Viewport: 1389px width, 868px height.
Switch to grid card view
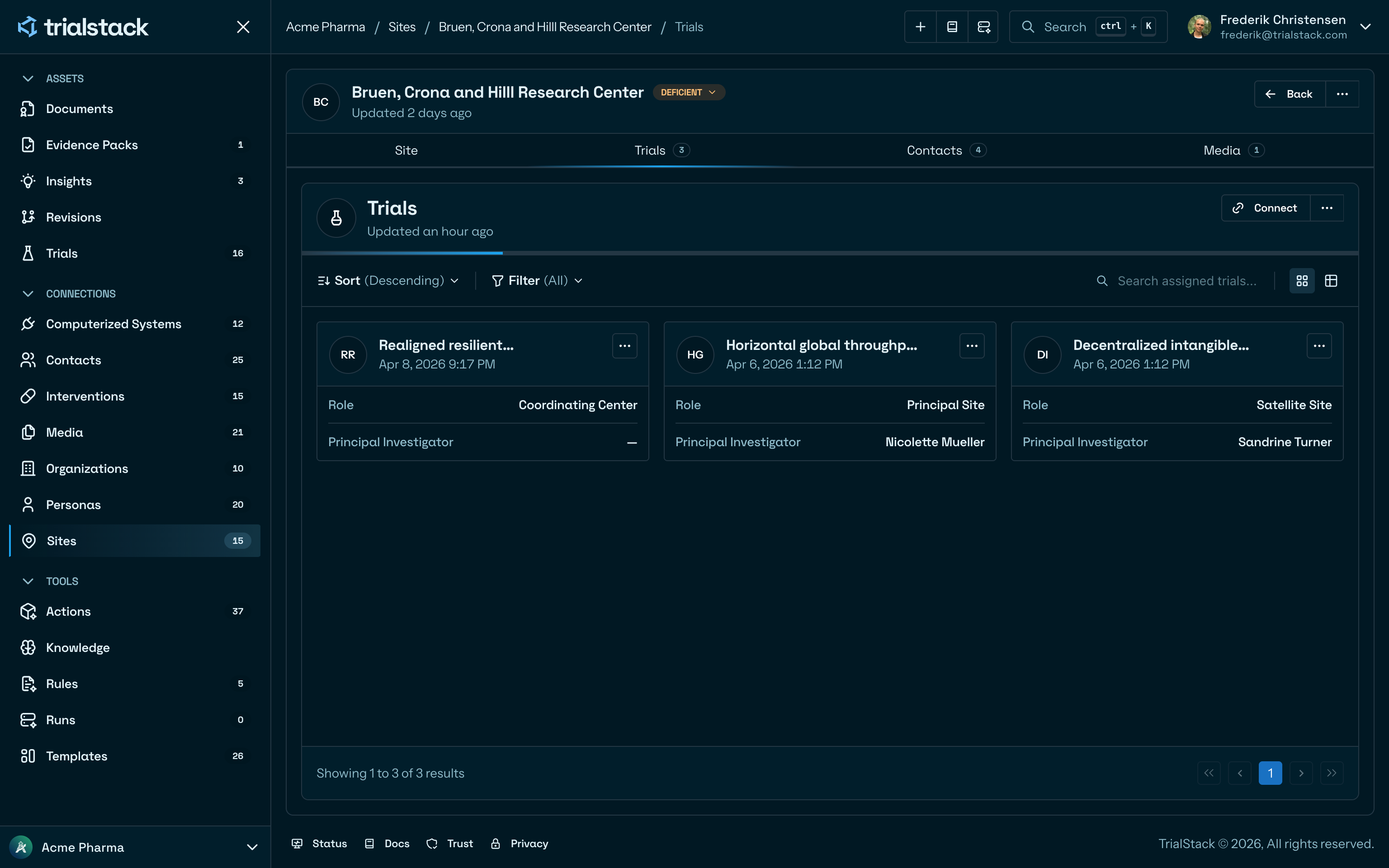click(x=1302, y=281)
